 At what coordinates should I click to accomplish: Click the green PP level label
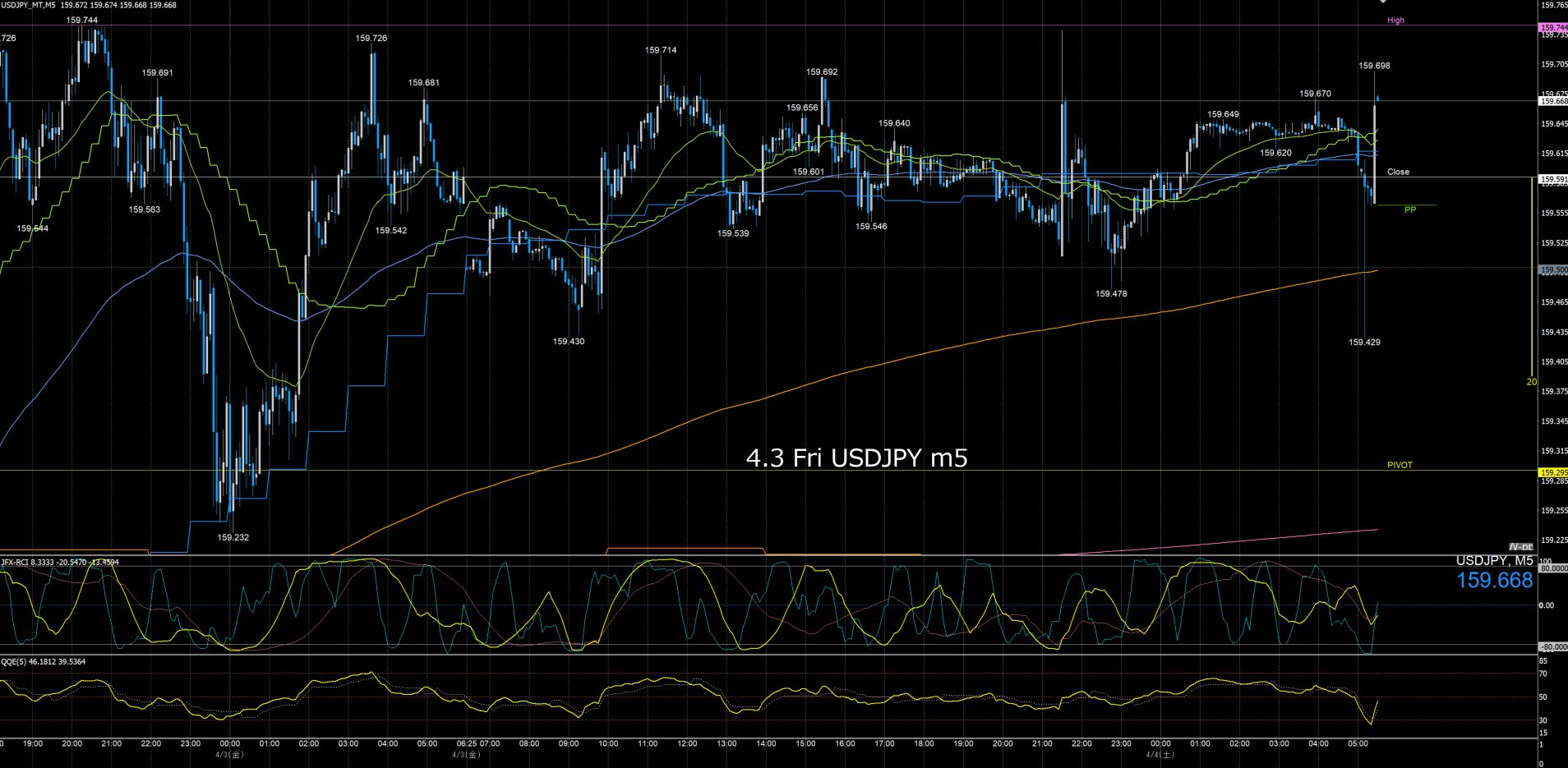(1410, 210)
